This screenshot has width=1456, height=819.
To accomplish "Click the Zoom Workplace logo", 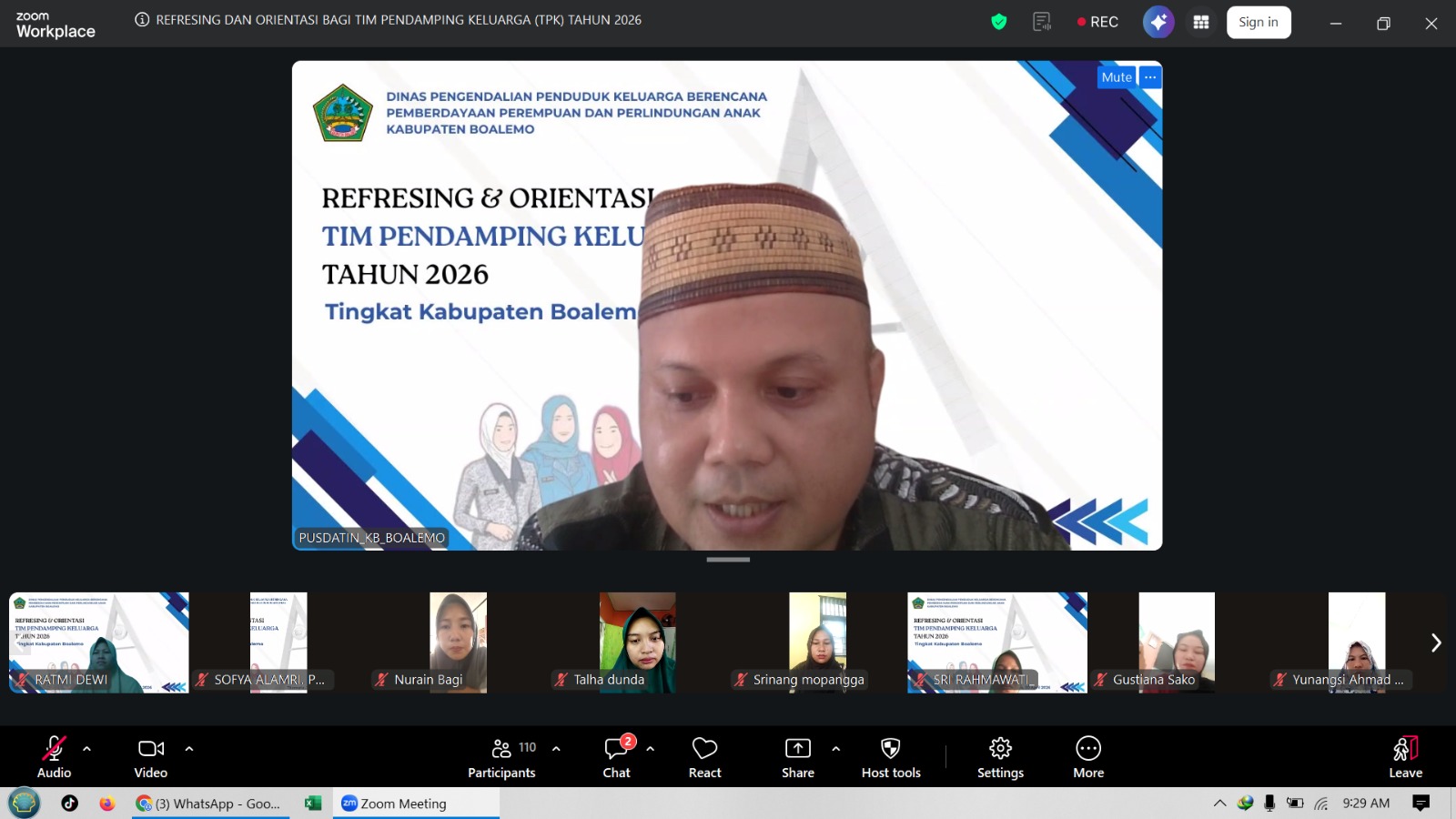I will pyautogui.click(x=56, y=25).
